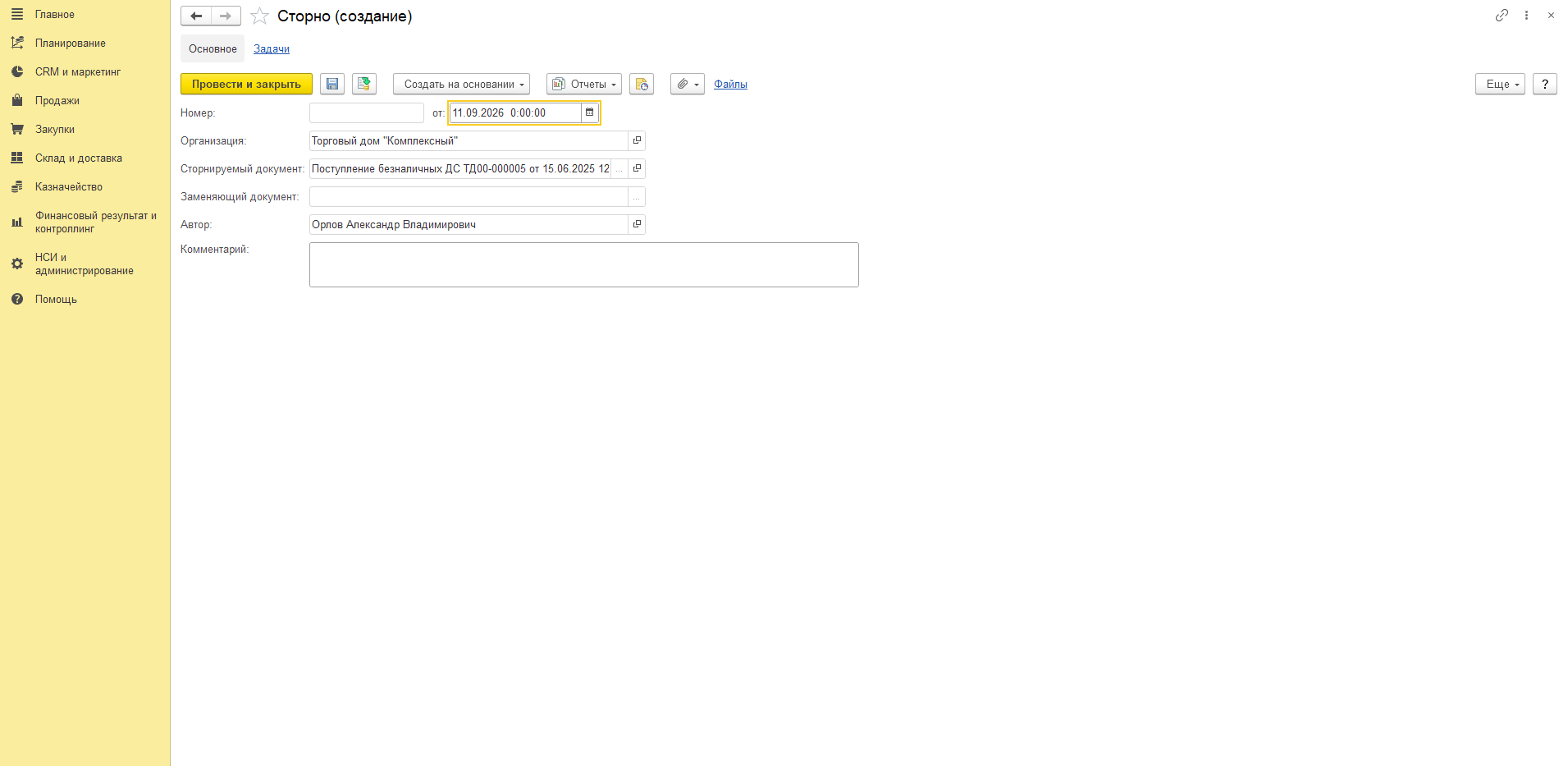The image size is (1568, 766).
Task: Expand the paperclip attachments dropdown
Action: point(688,85)
